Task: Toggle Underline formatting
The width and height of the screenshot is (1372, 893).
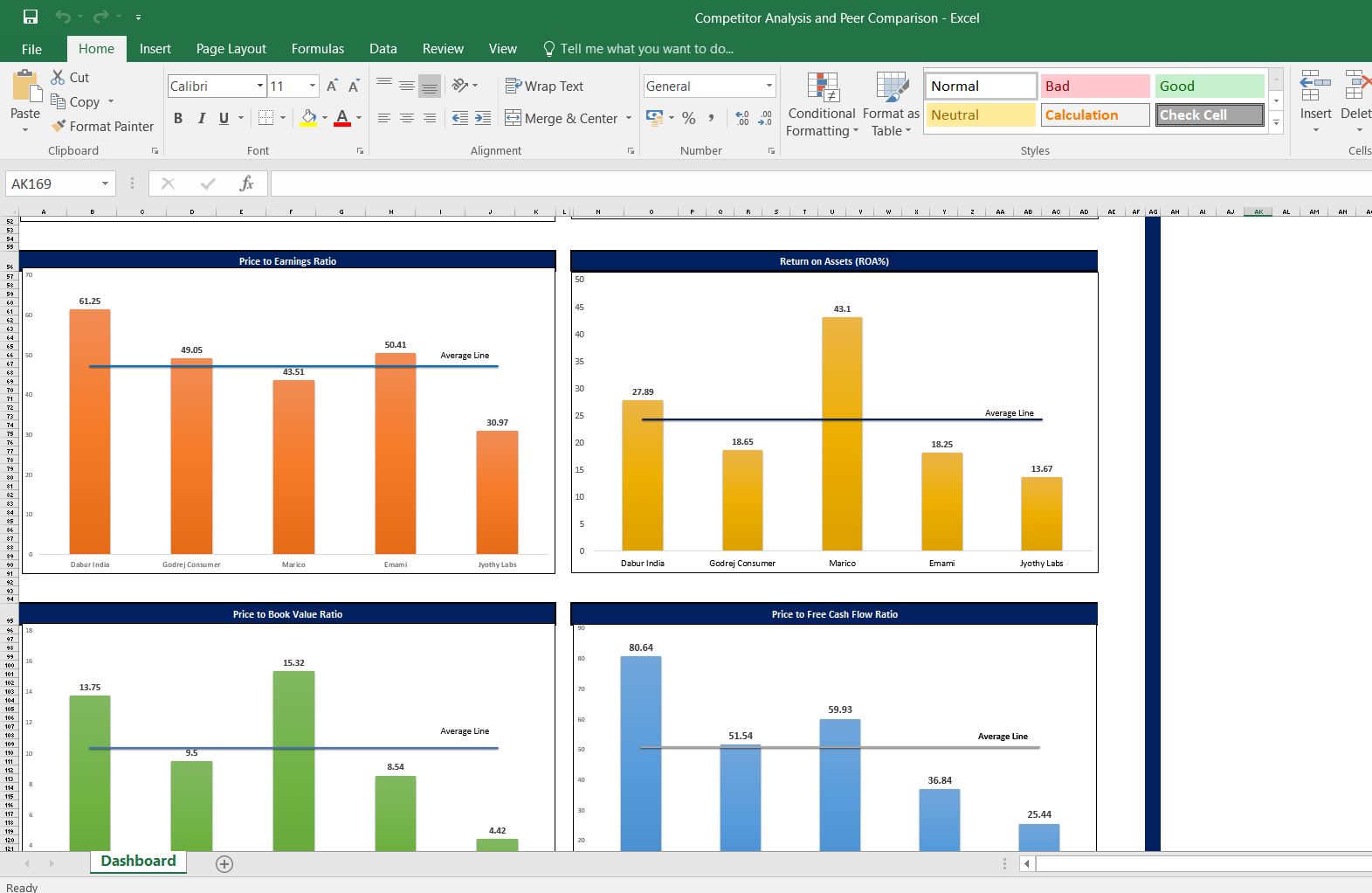Action: pos(224,118)
